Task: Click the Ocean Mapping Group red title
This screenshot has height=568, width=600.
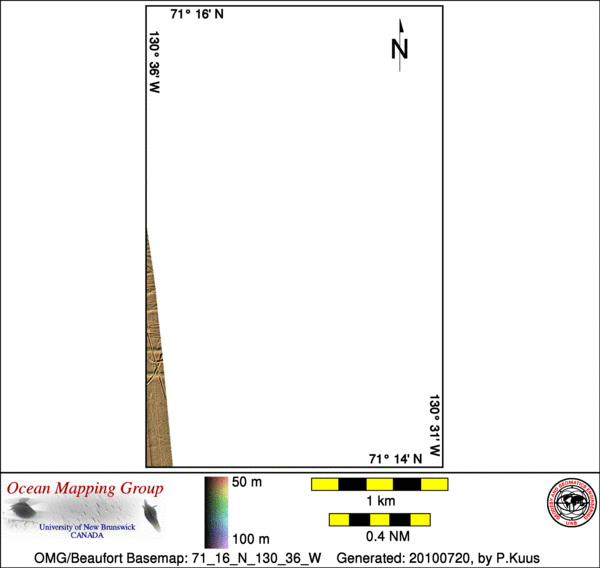Action: pos(85,489)
